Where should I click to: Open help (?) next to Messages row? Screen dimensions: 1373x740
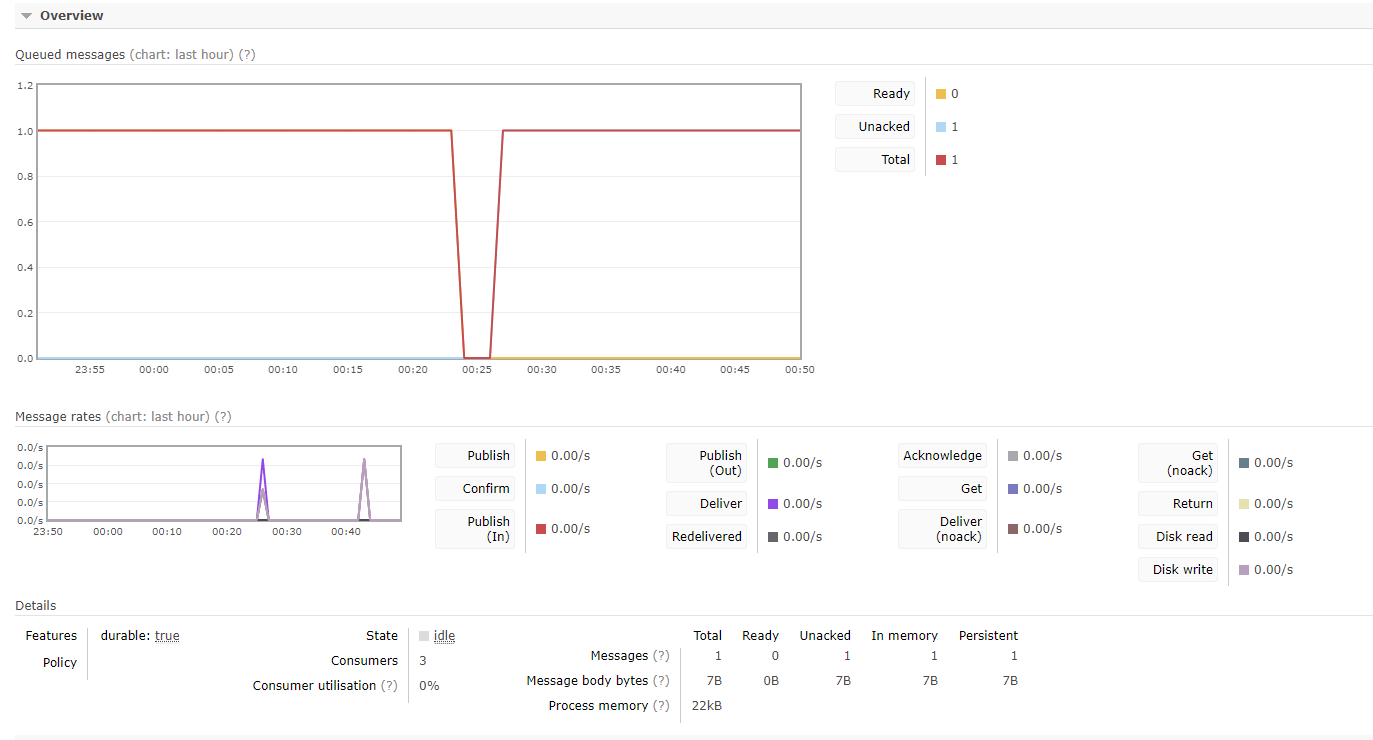[661, 656]
